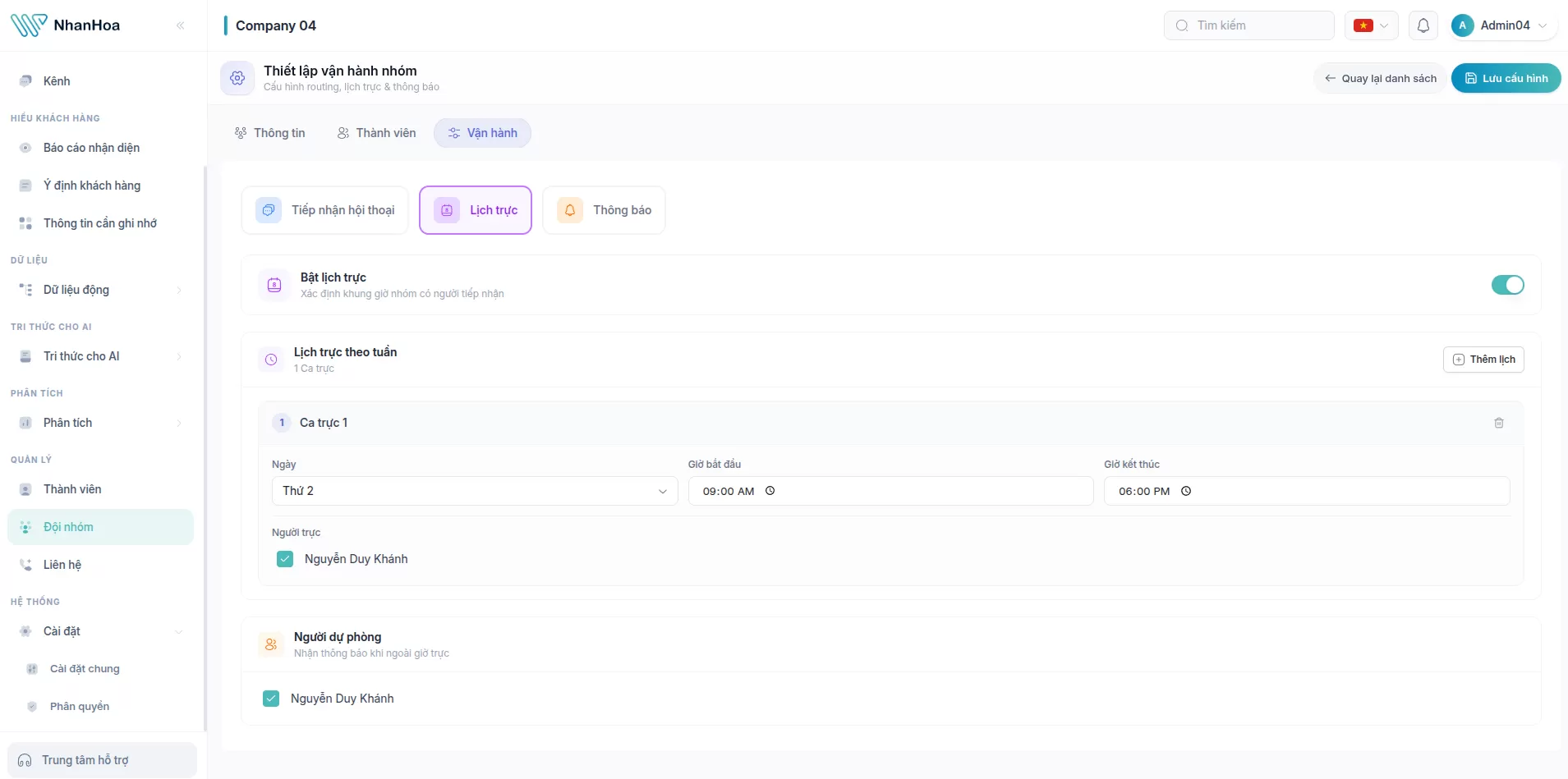This screenshot has height=779, width=1568.
Task: Open Trung tâm hỗ trợ help center
Action: pyautogui.click(x=102, y=760)
